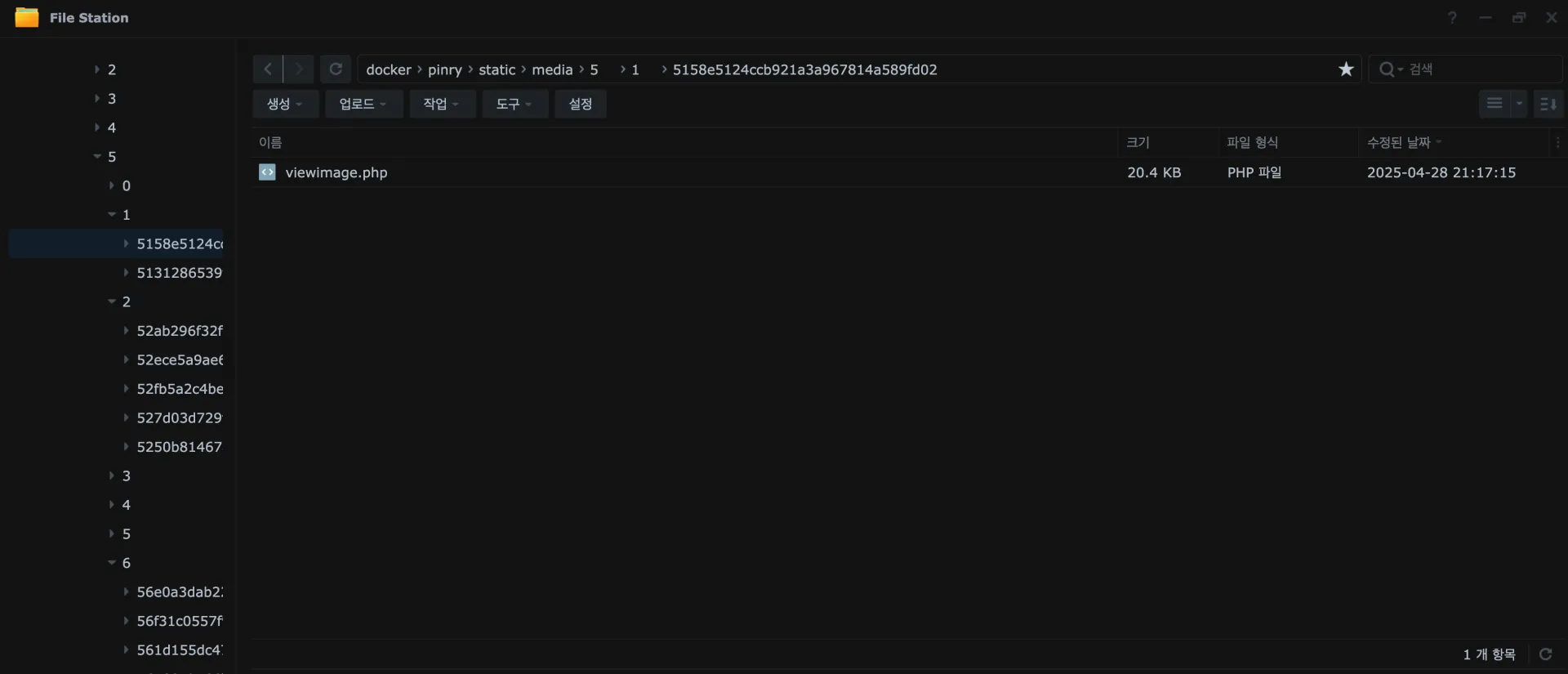The width and height of the screenshot is (1568, 674).
Task: Go forward with the right arrow navigation button
Action: click(x=299, y=69)
